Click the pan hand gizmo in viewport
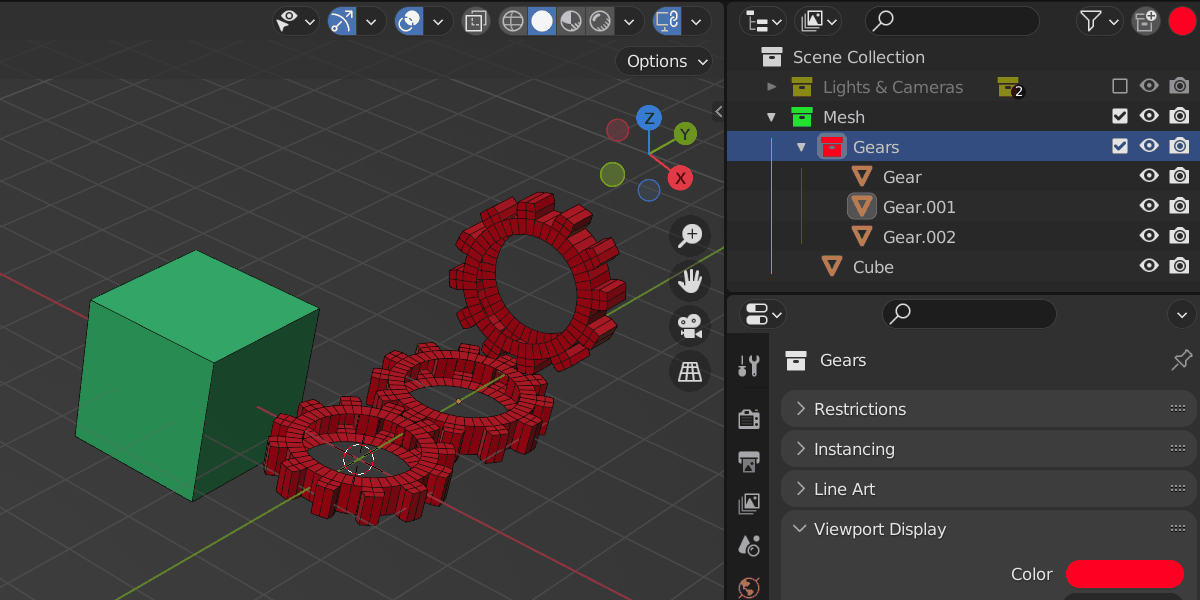Viewport: 1200px width, 600px height. (690, 281)
